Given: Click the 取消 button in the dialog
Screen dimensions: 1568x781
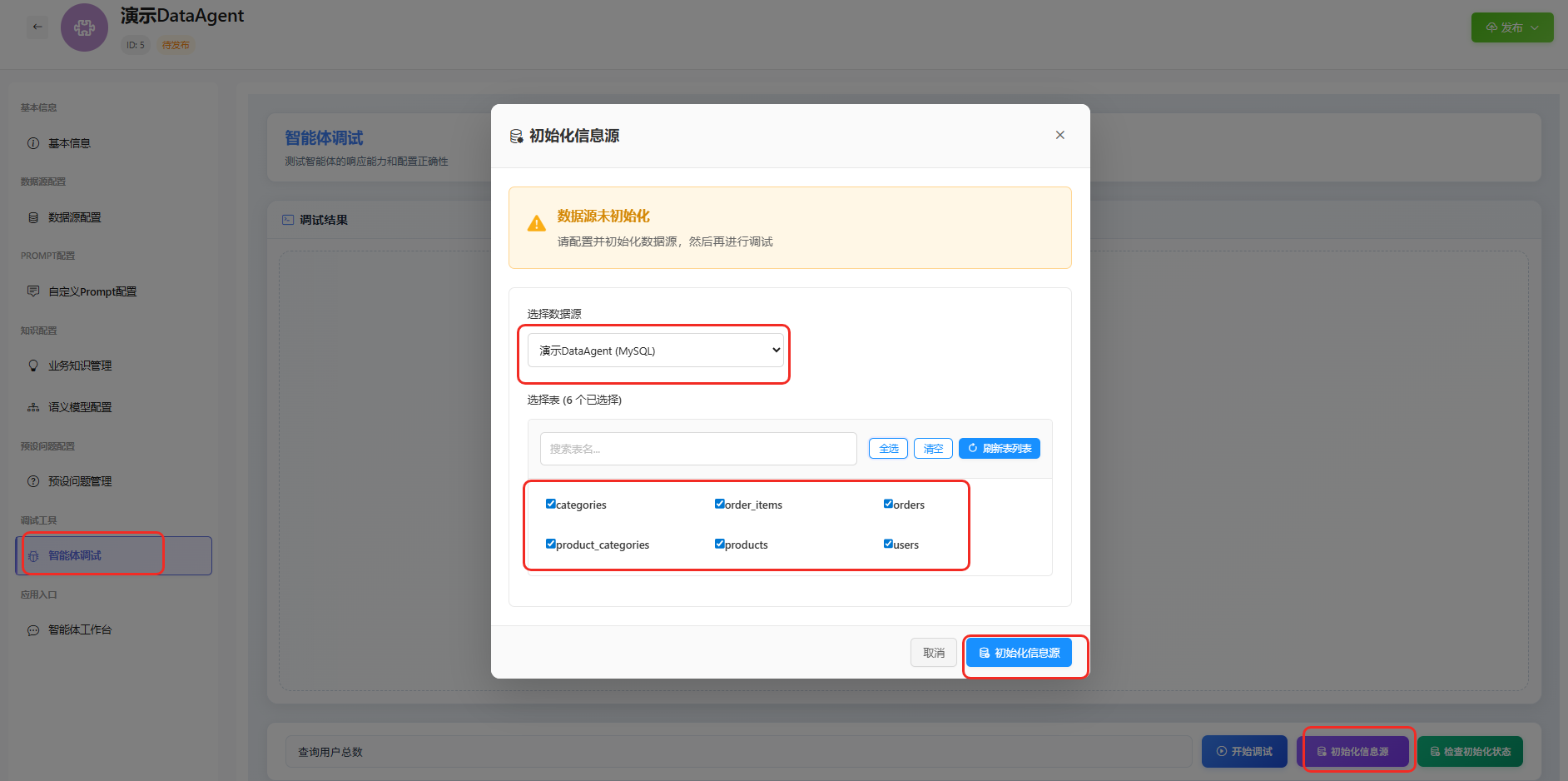Looking at the screenshot, I should tap(933, 653).
